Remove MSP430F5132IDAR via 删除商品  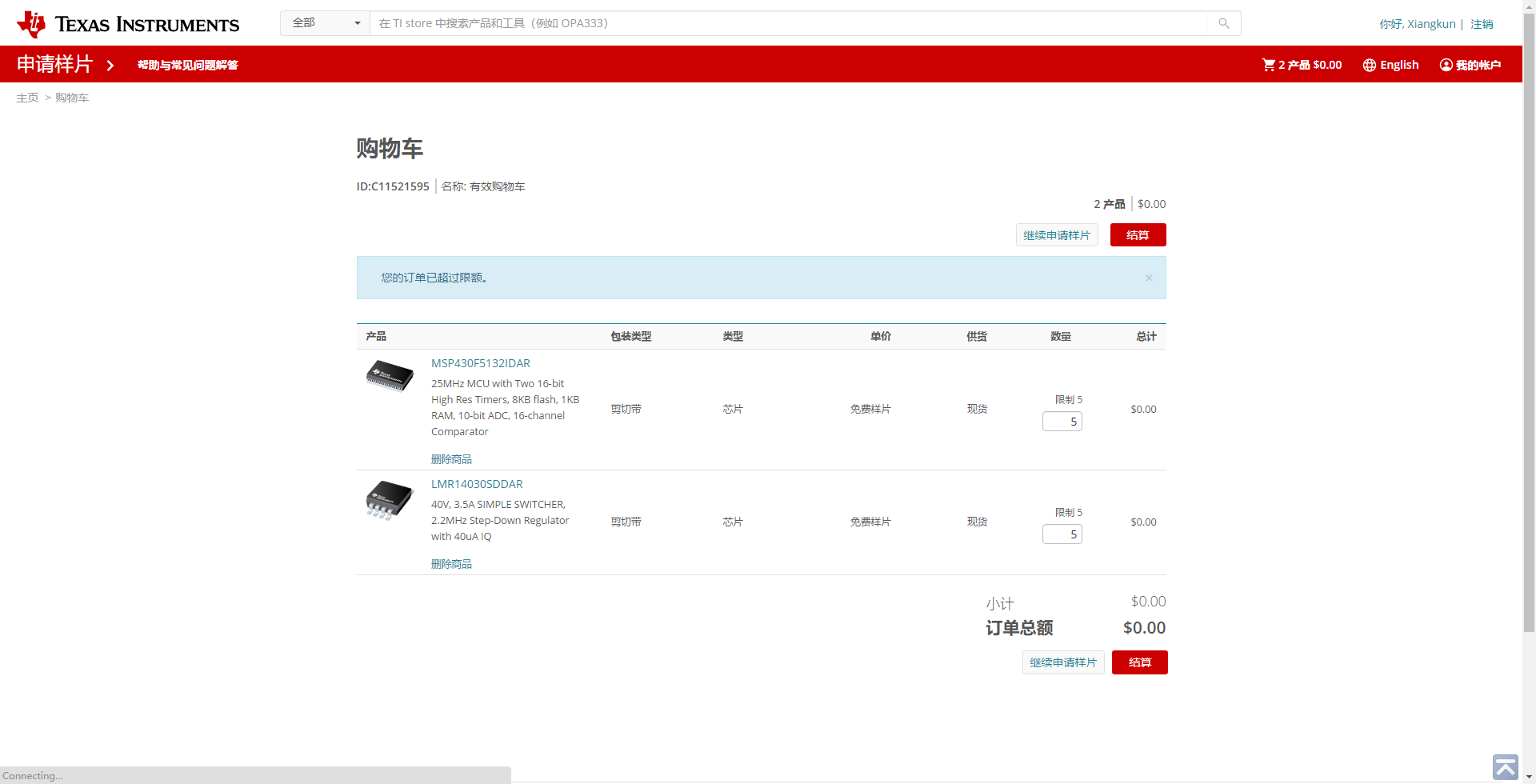[x=451, y=459]
